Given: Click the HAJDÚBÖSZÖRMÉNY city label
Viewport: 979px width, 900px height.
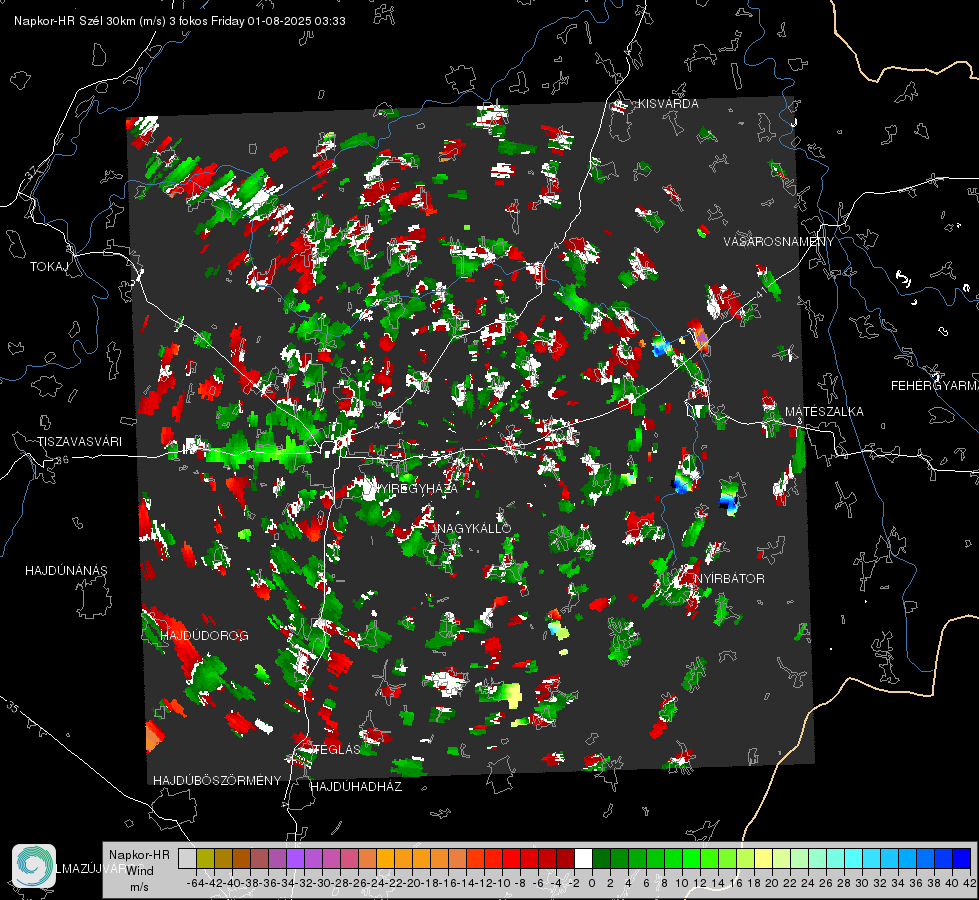Looking at the screenshot, I should [x=217, y=781].
